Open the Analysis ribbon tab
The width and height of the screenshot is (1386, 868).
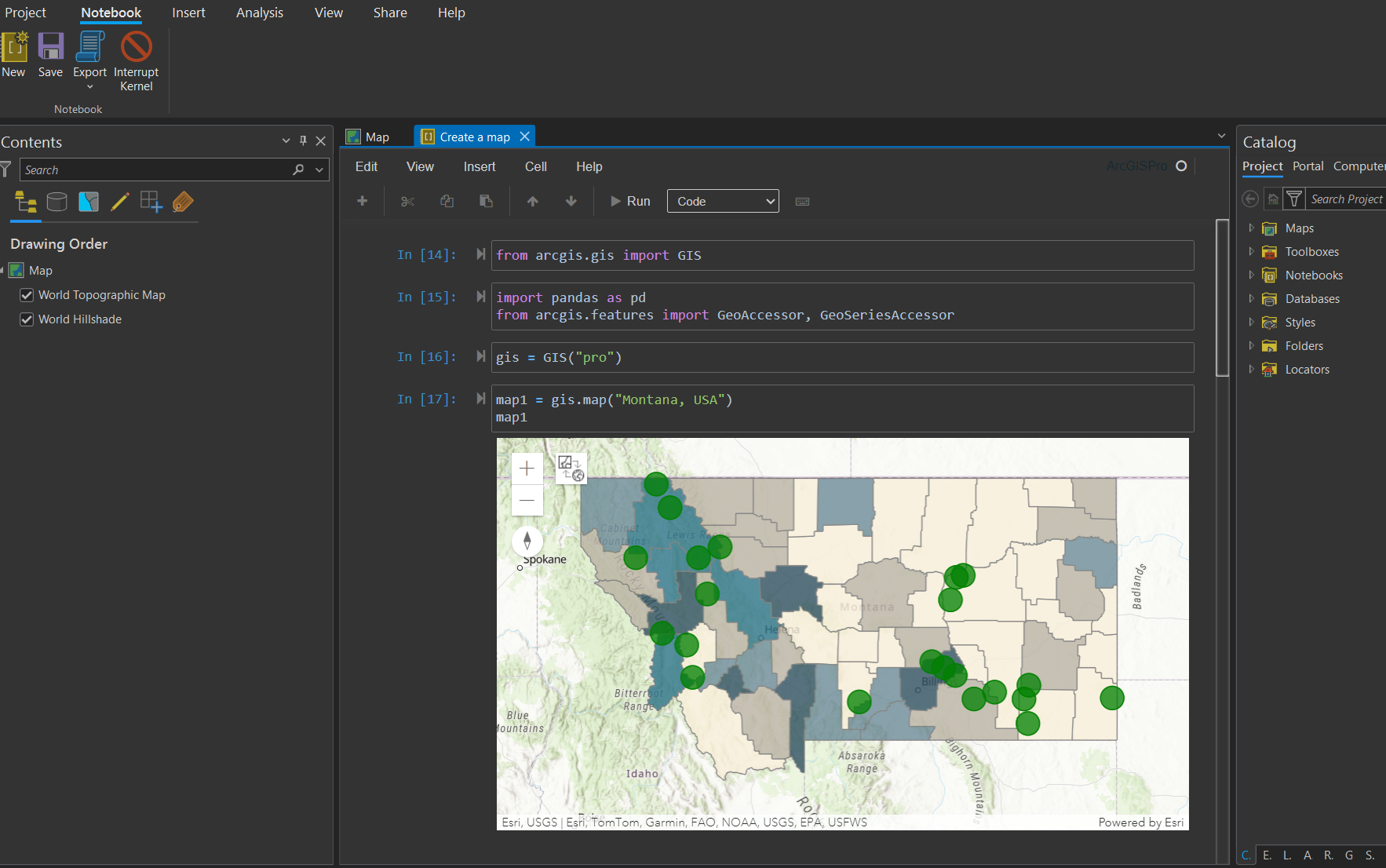click(x=260, y=13)
